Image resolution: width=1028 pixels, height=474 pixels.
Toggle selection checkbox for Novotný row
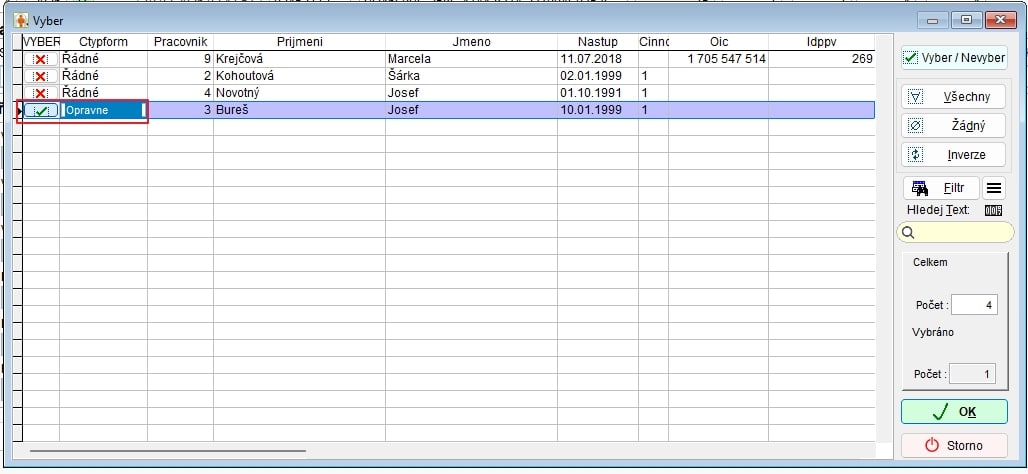40,93
